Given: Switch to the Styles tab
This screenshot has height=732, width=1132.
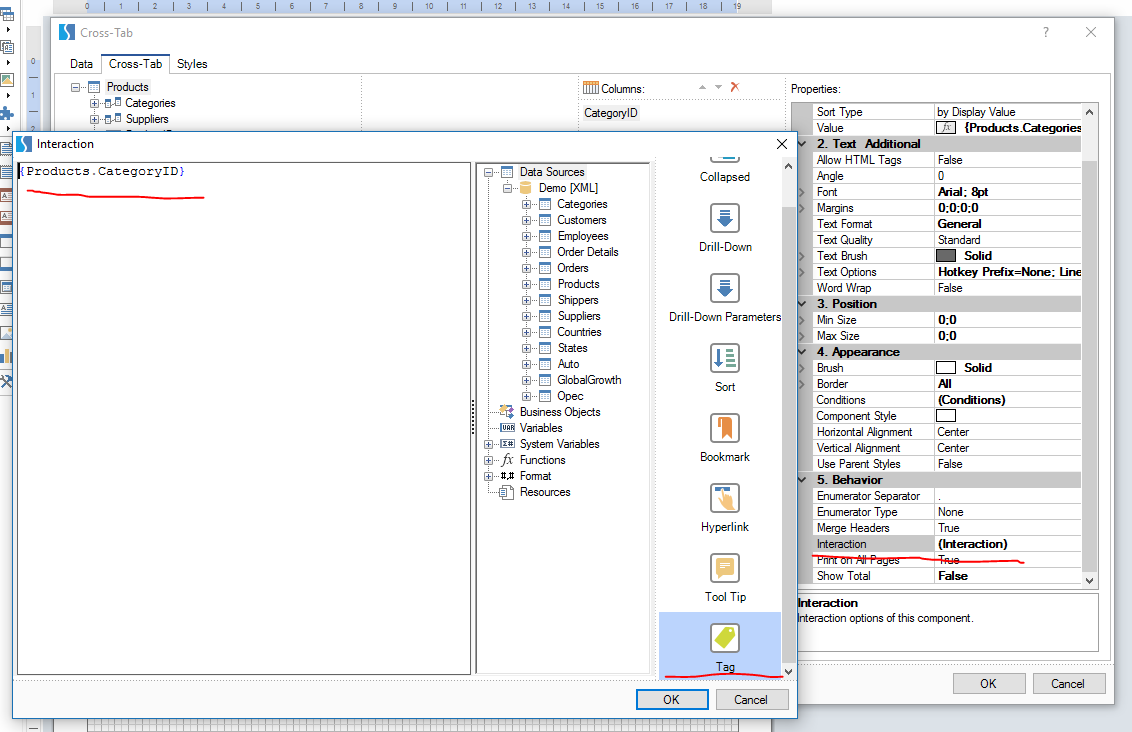Looking at the screenshot, I should [x=192, y=64].
